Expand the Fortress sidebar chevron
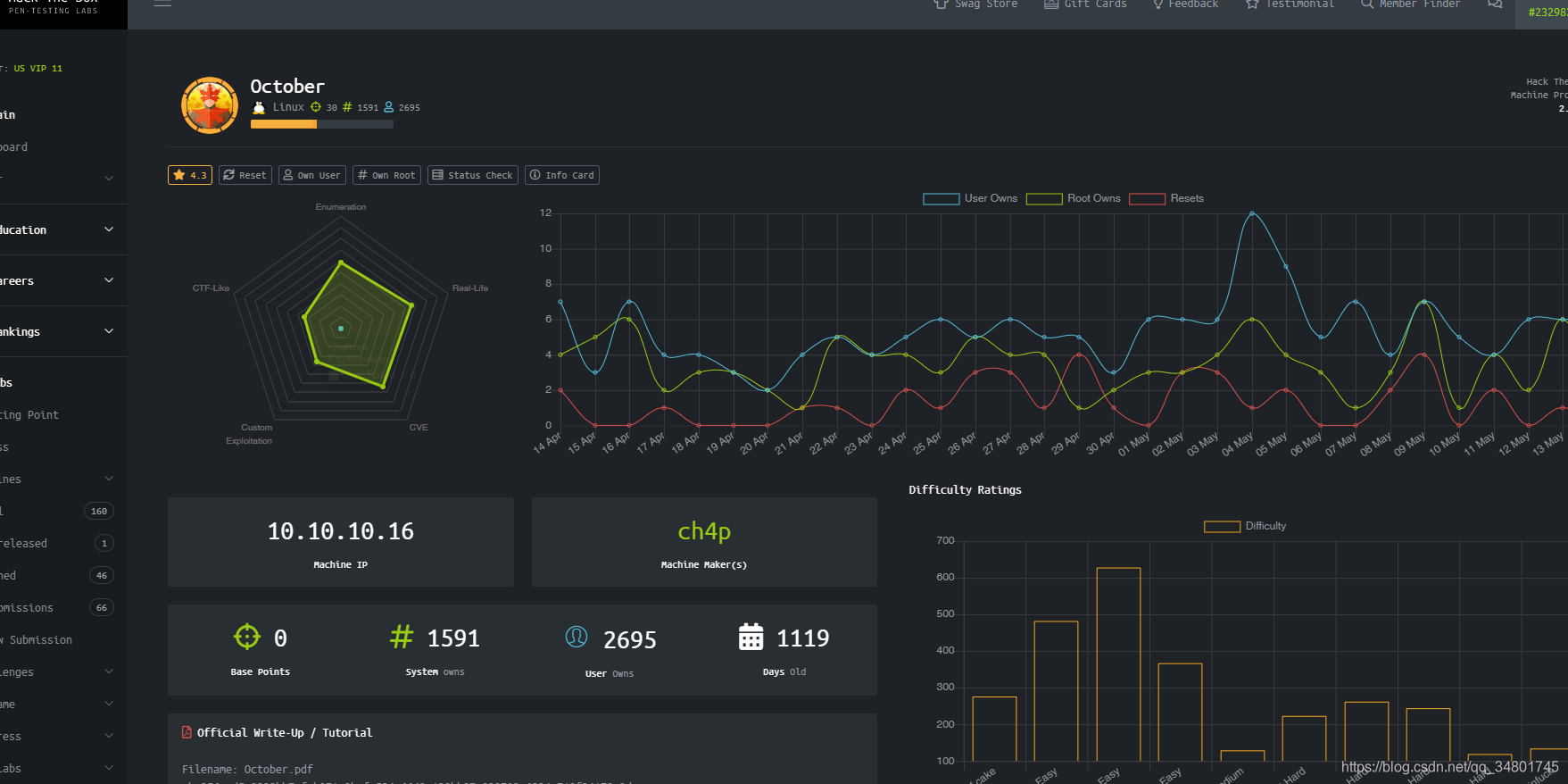The height and width of the screenshot is (784, 1568). 109,736
